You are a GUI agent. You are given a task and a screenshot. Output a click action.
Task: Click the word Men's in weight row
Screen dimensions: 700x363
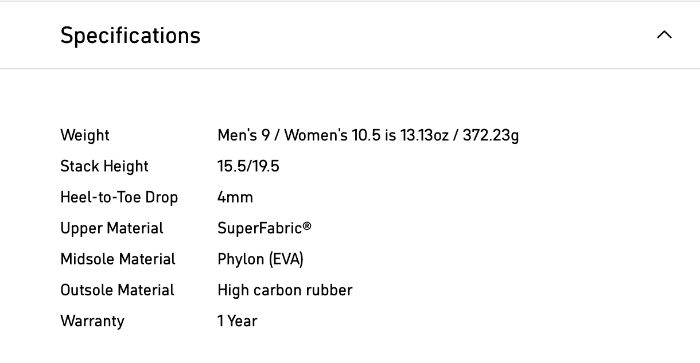[237, 135]
